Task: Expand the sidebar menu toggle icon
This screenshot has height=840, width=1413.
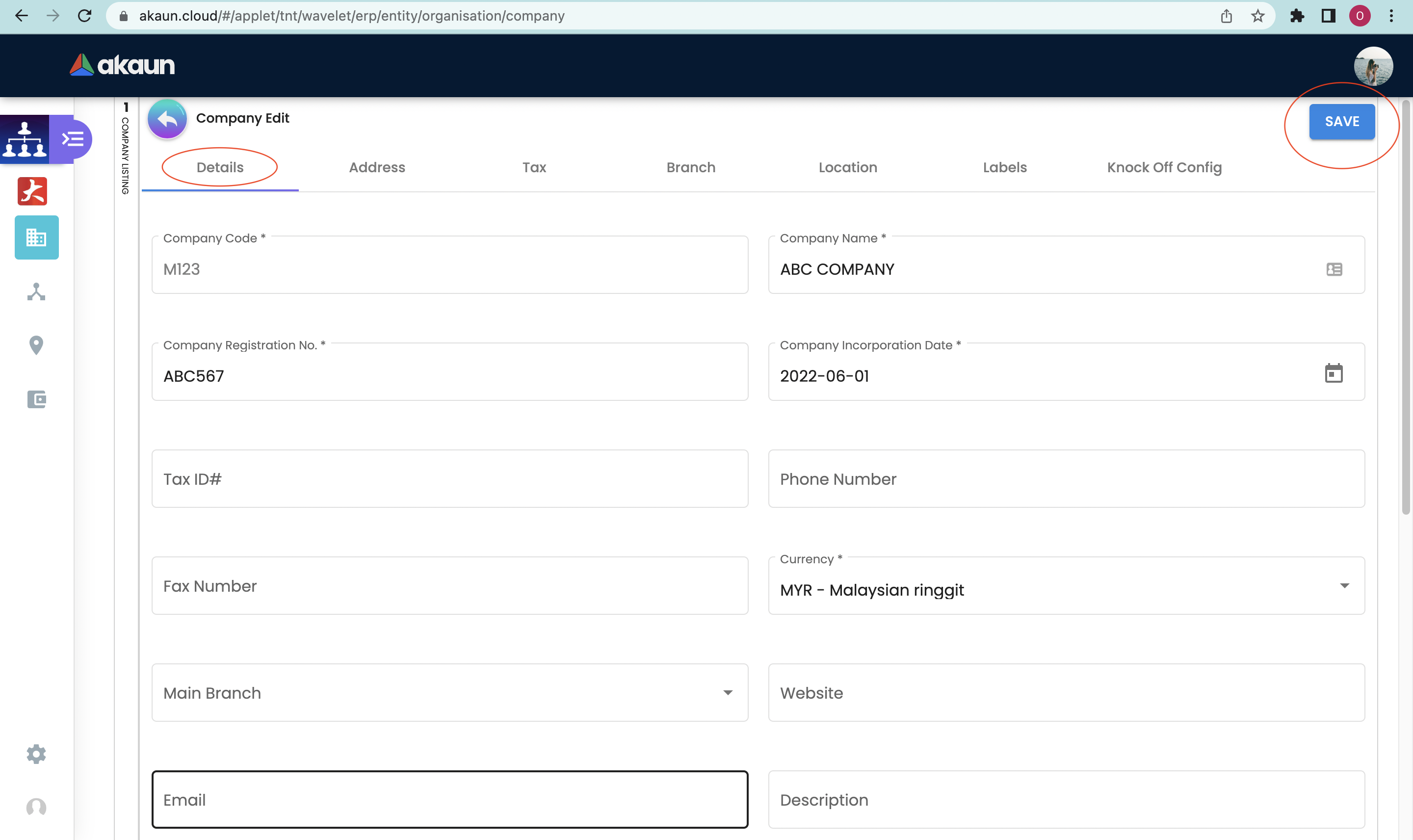Action: pos(73,139)
